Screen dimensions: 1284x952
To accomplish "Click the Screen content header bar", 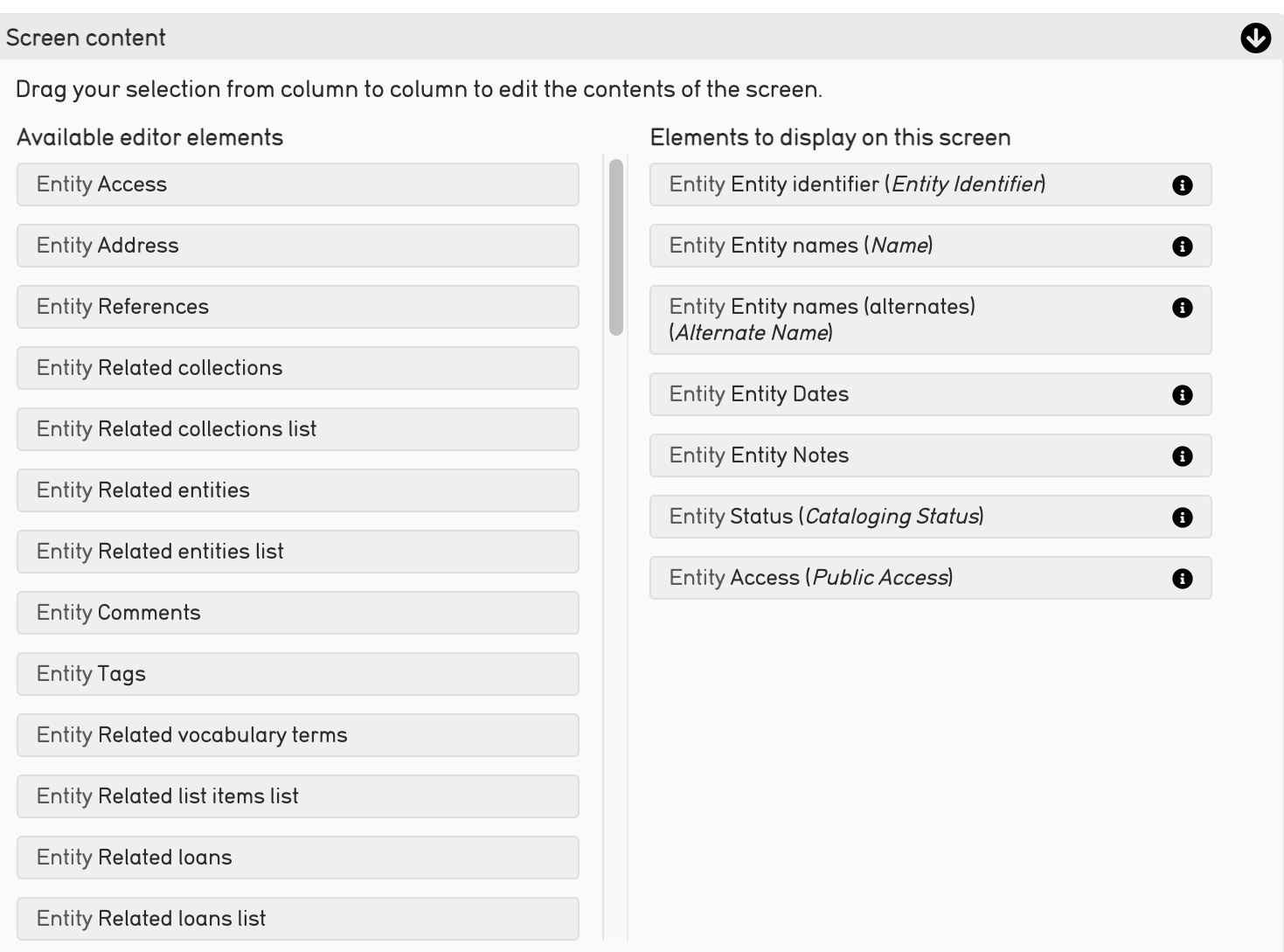I will pyautogui.click(x=612, y=38).
